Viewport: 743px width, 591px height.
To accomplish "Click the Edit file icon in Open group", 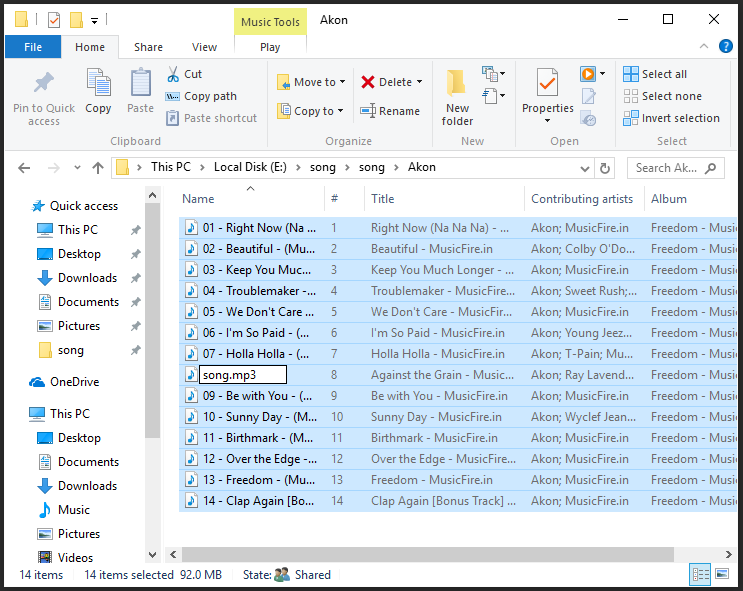I will point(588,96).
